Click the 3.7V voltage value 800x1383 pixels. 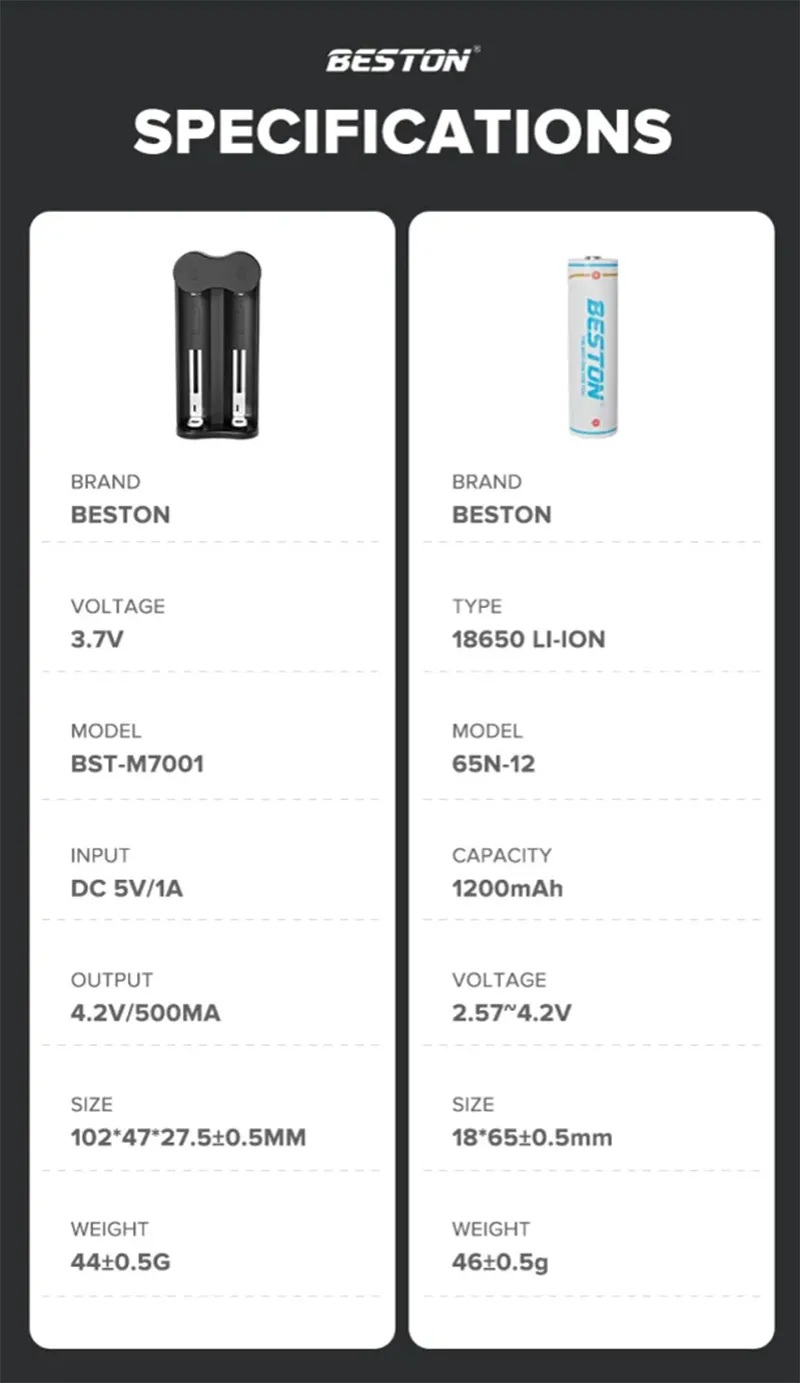pos(96,639)
